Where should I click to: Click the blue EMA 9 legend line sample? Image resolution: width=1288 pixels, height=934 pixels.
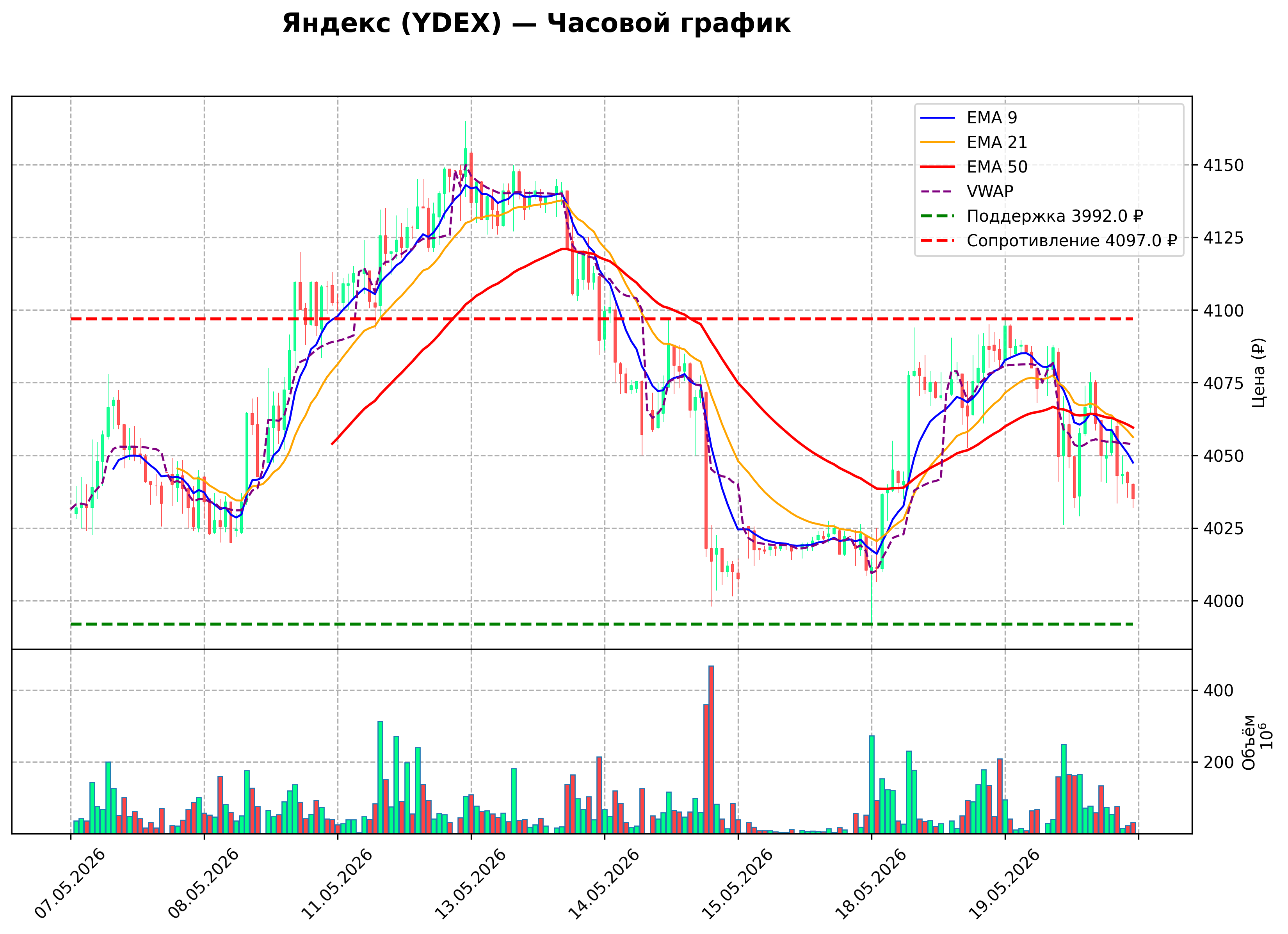tap(938, 117)
